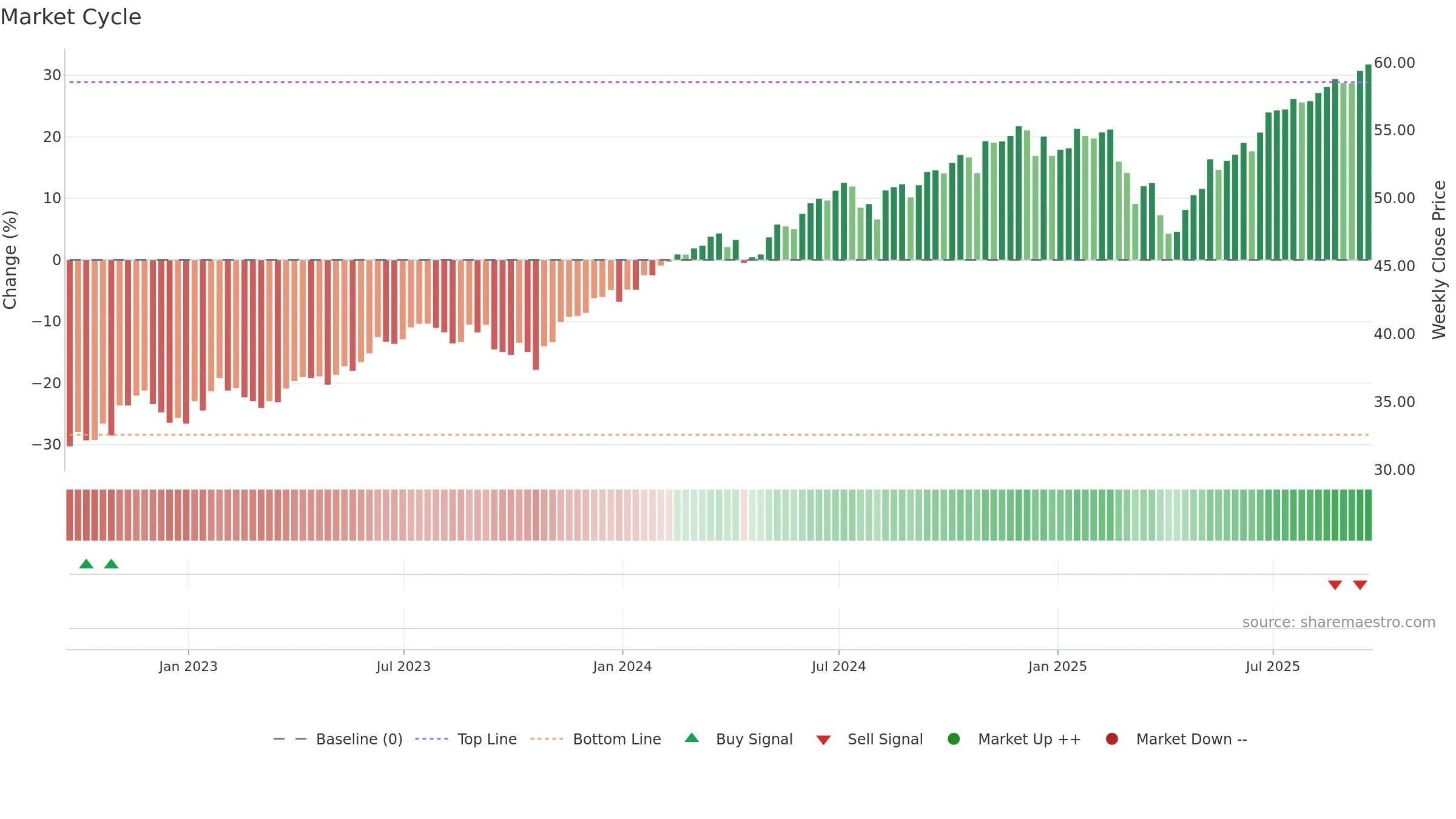Toggle the Bottom Line legend entry
1456x819 pixels.
pyautogui.click(x=595, y=739)
